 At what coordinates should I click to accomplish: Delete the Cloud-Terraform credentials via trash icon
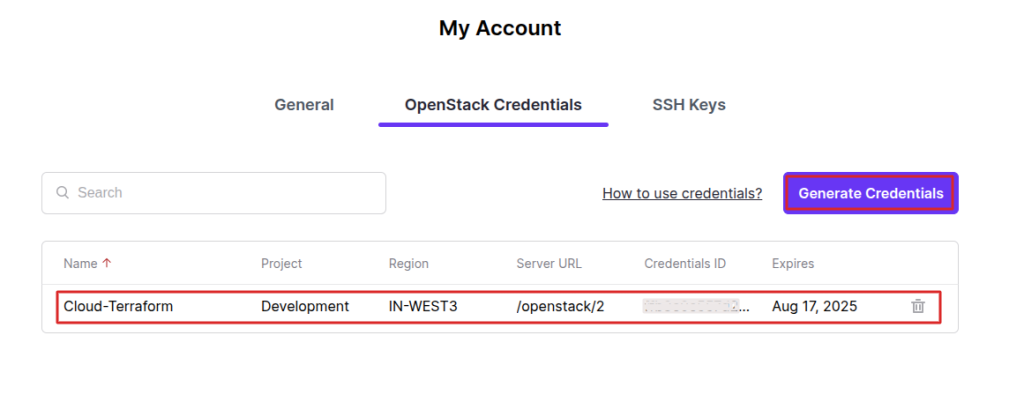918,306
